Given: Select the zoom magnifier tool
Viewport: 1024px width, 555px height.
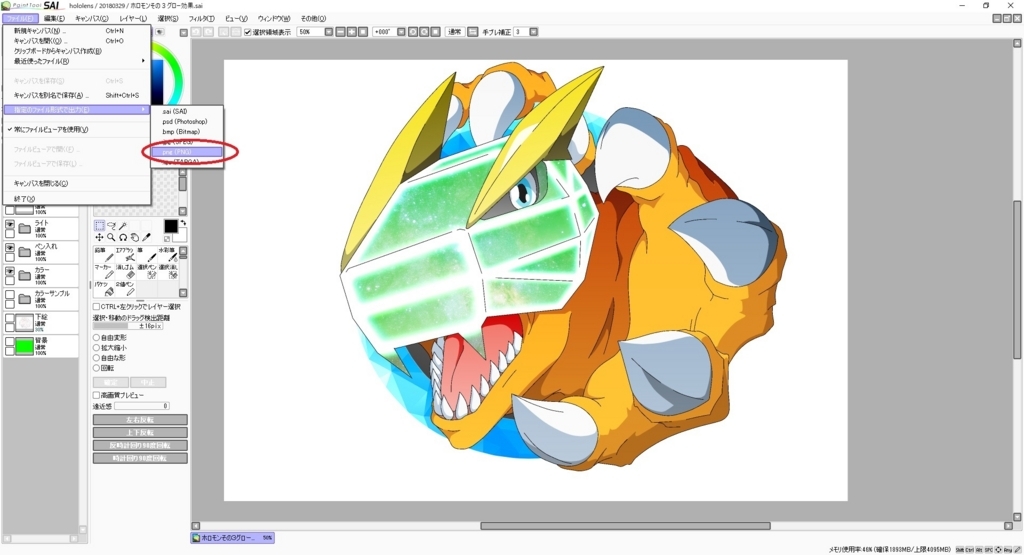Looking at the screenshot, I should tap(111, 238).
